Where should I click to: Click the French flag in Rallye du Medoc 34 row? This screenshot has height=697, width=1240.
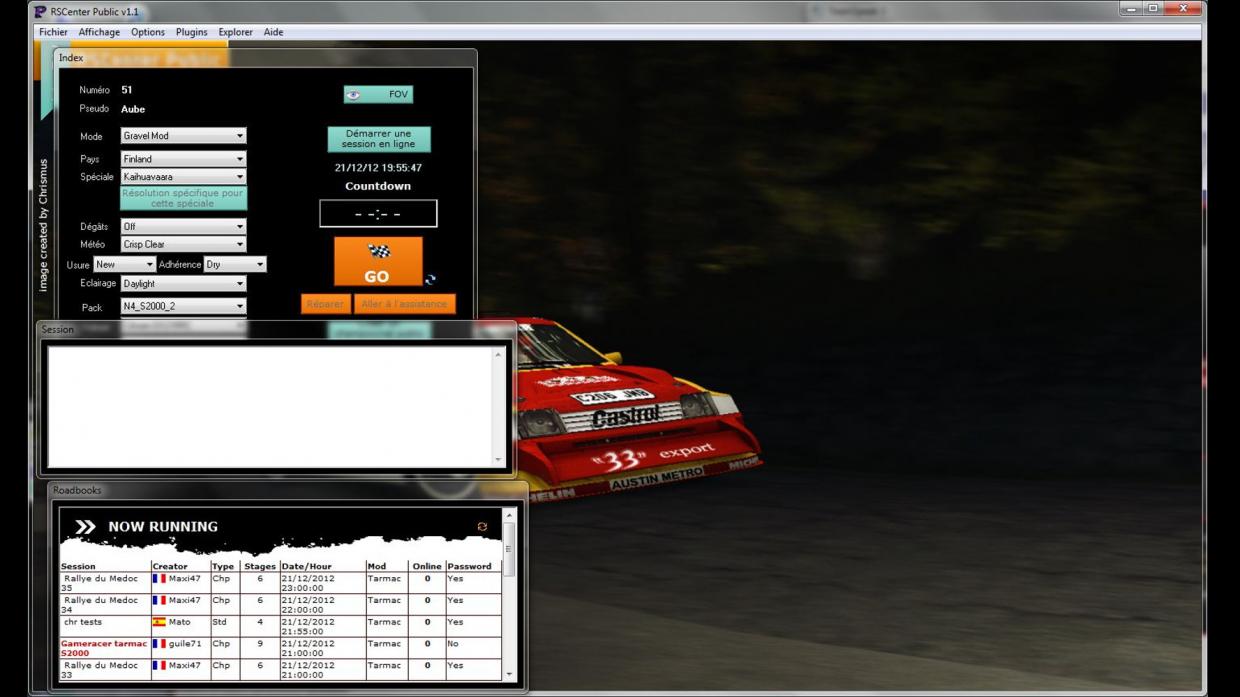[x=159, y=600]
